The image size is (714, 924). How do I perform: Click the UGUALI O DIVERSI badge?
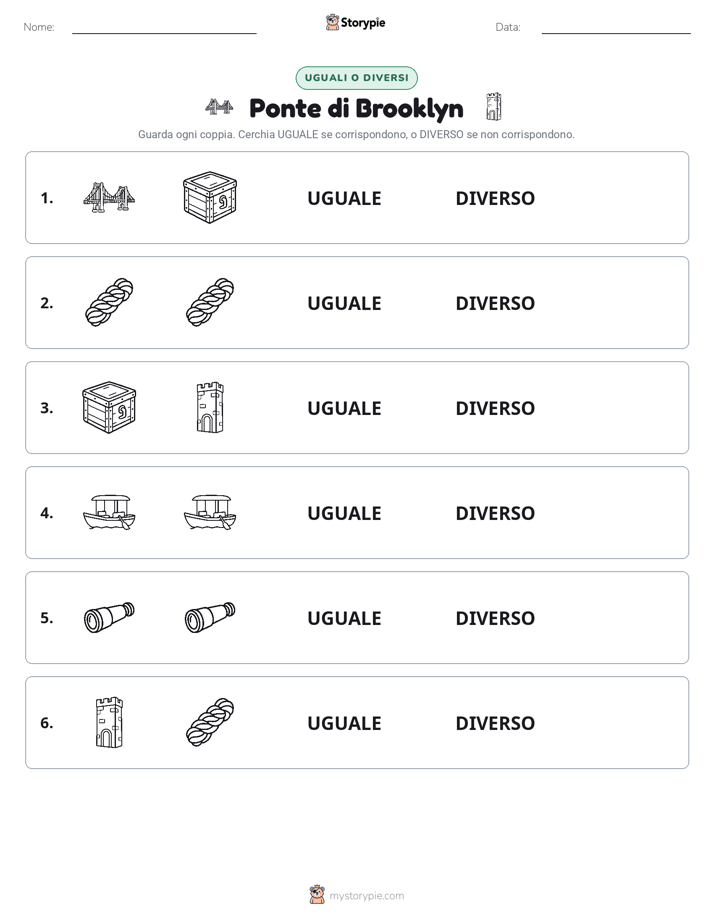[356, 78]
